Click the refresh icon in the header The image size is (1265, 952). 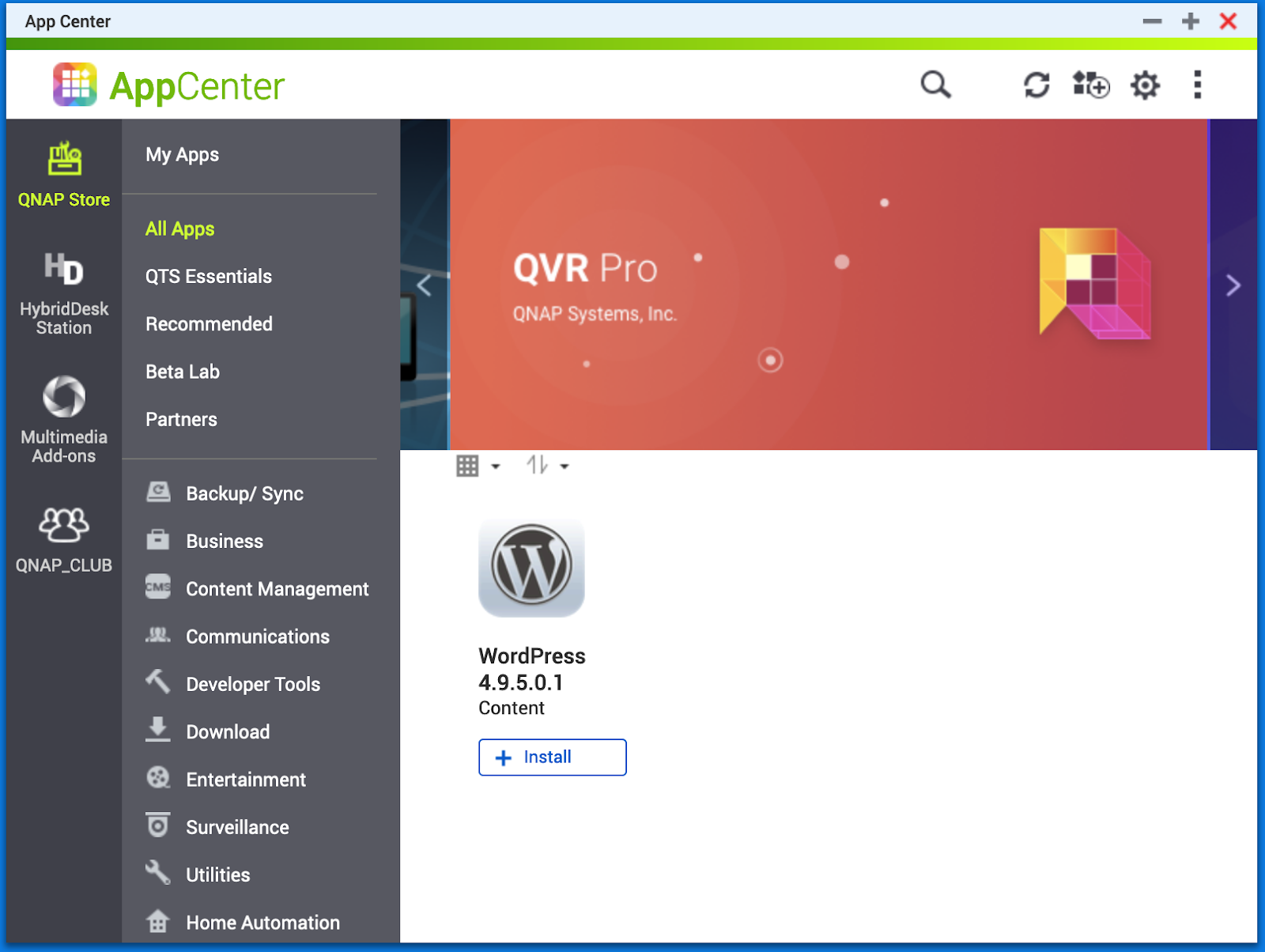click(1037, 85)
